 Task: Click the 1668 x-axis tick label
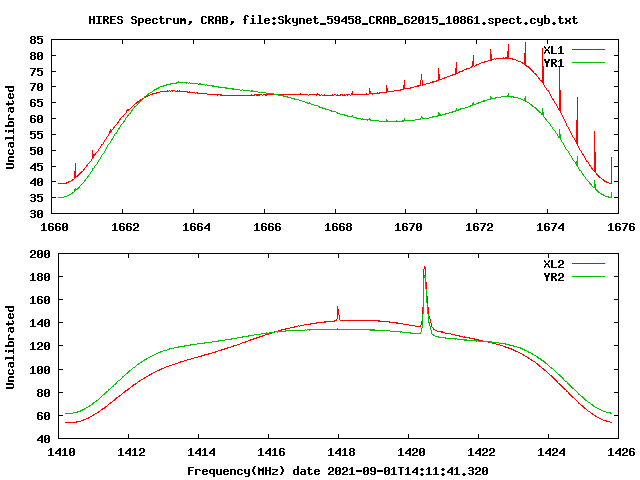click(338, 227)
